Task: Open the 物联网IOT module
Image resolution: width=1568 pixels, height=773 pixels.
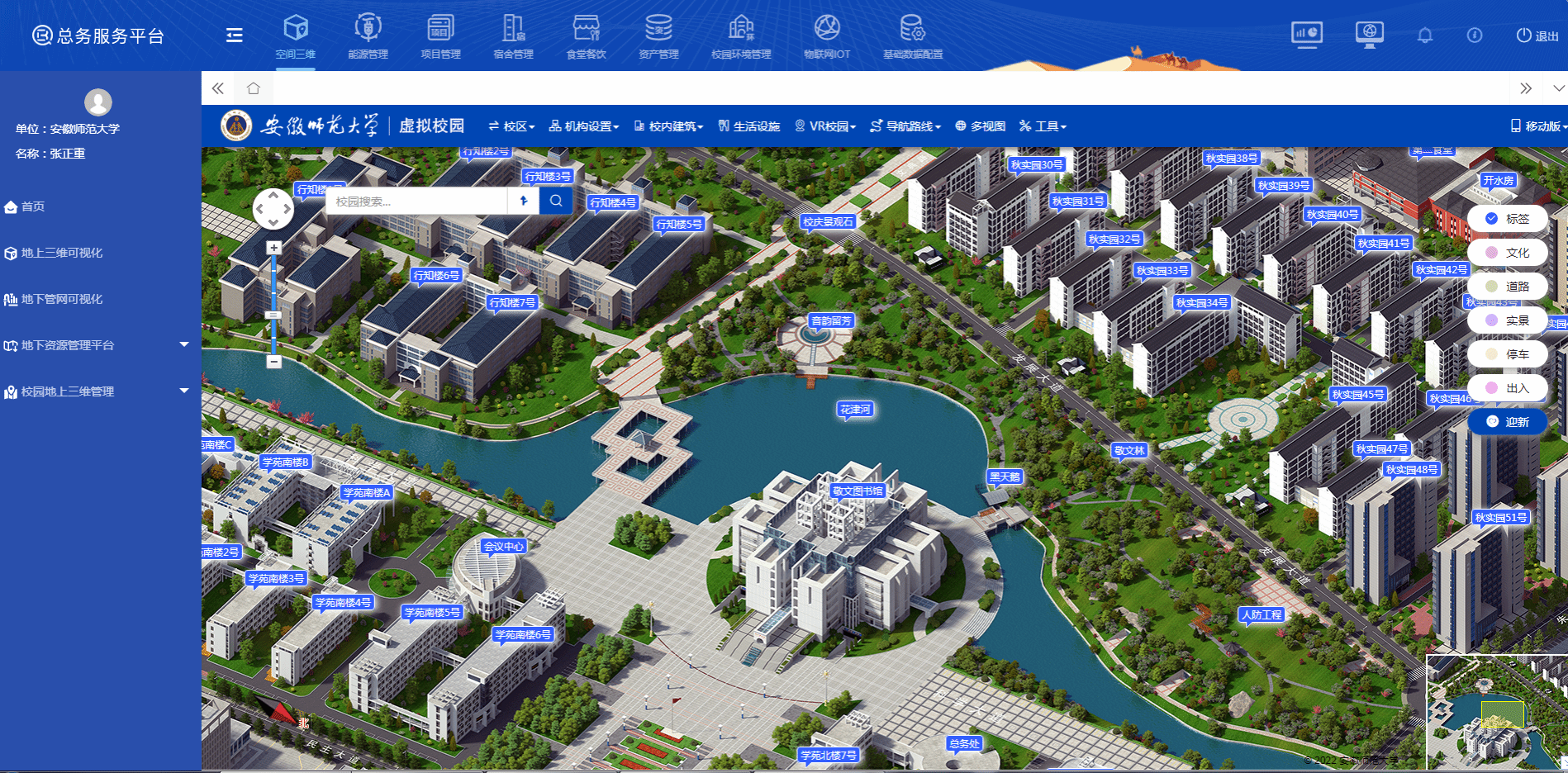Action: click(827, 37)
